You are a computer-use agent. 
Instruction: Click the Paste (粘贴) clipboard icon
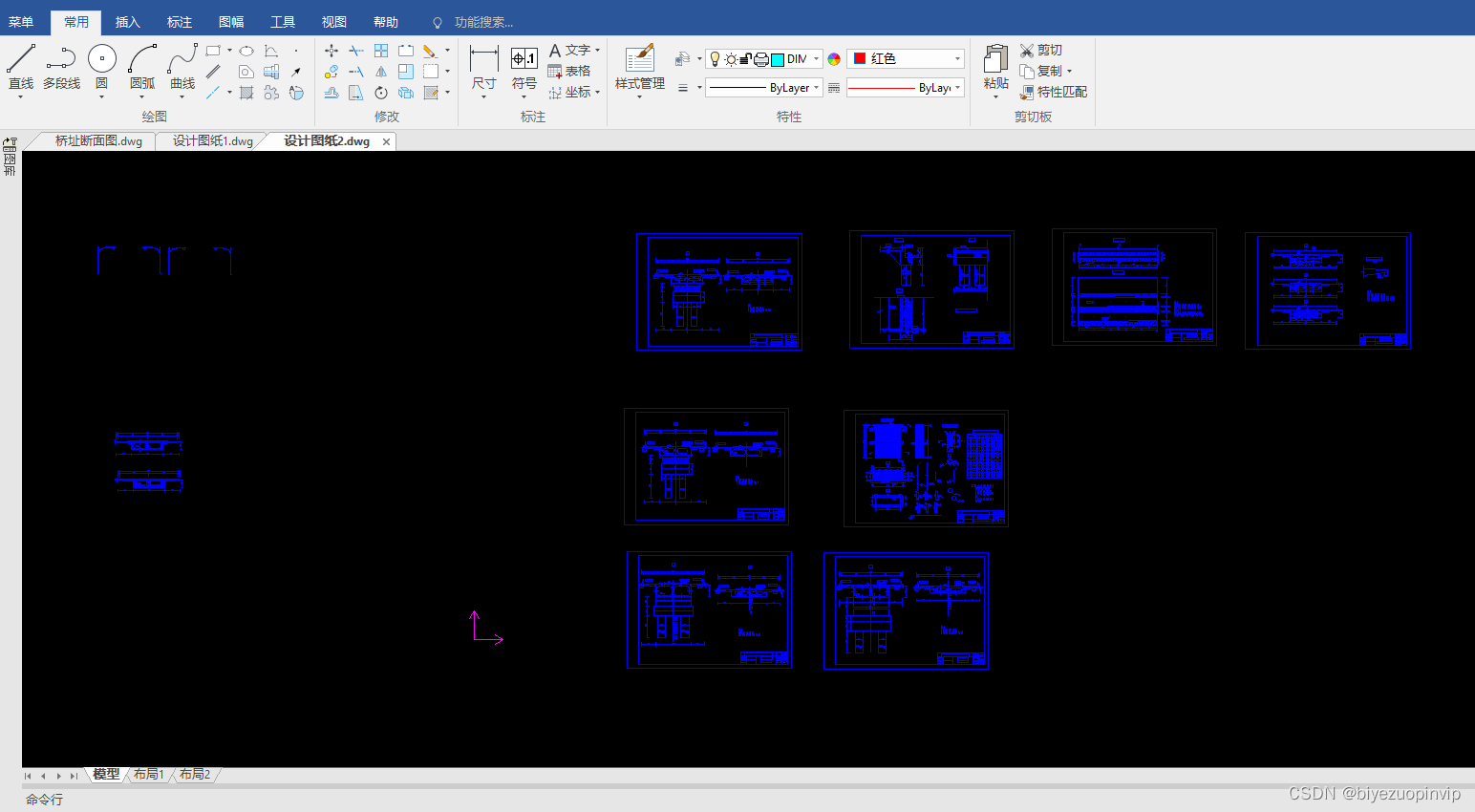pyautogui.click(x=995, y=58)
